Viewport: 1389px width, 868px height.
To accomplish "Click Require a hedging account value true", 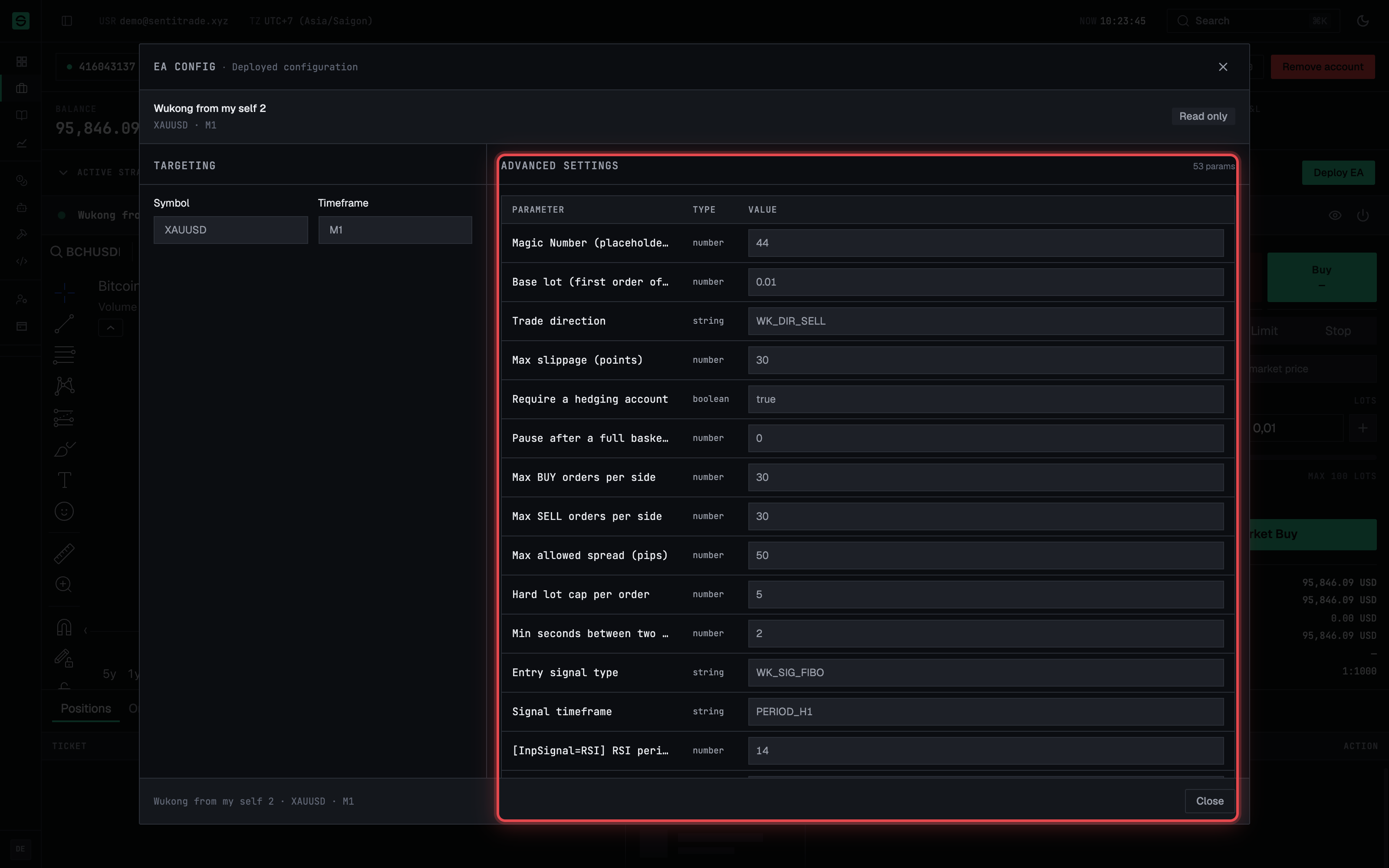I will point(985,399).
